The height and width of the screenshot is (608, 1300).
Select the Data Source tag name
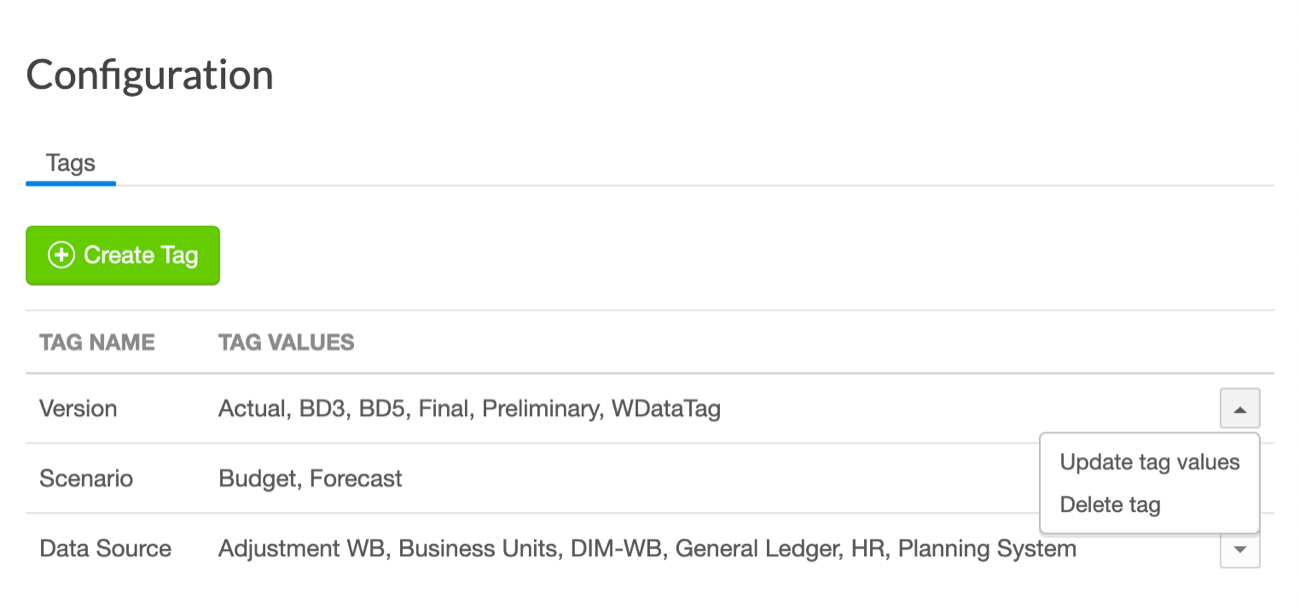pyautogui.click(x=105, y=549)
